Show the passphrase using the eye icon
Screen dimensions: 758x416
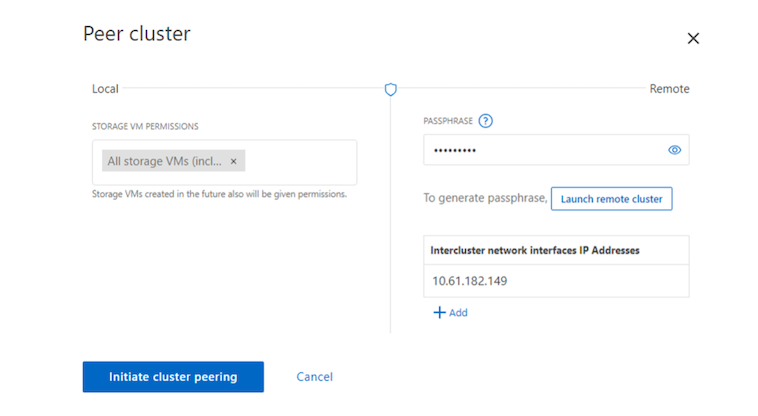click(x=674, y=150)
